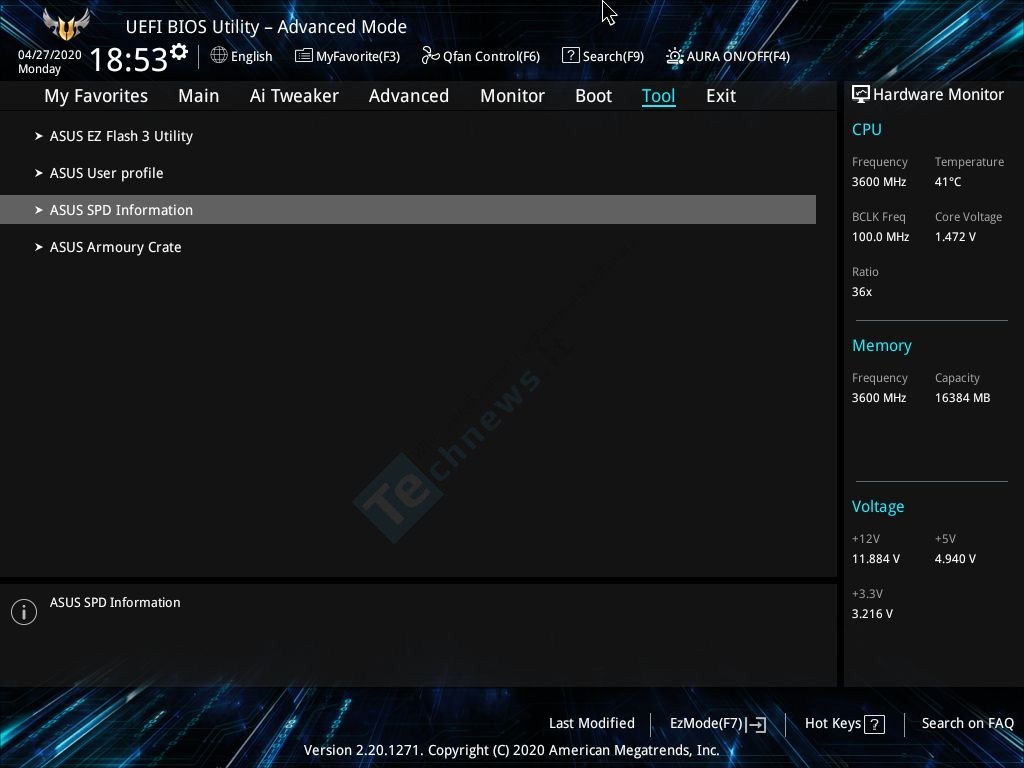1024x768 pixels.
Task: Open the Exit tab
Action: point(721,96)
